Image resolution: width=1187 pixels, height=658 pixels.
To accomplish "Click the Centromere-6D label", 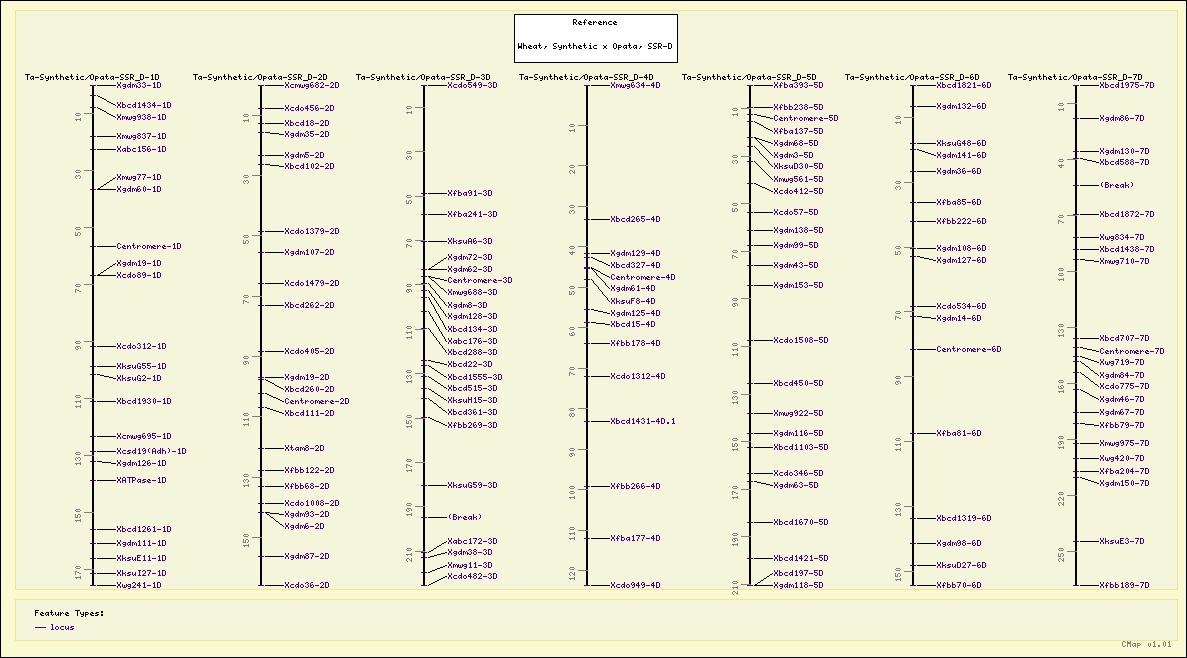I will (968, 349).
